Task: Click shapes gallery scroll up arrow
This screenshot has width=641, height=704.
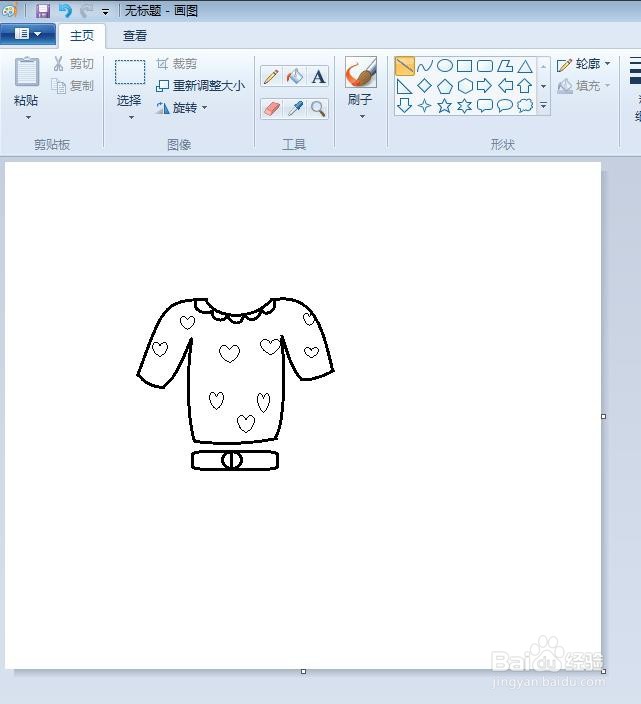Action: click(x=543, y=66)
